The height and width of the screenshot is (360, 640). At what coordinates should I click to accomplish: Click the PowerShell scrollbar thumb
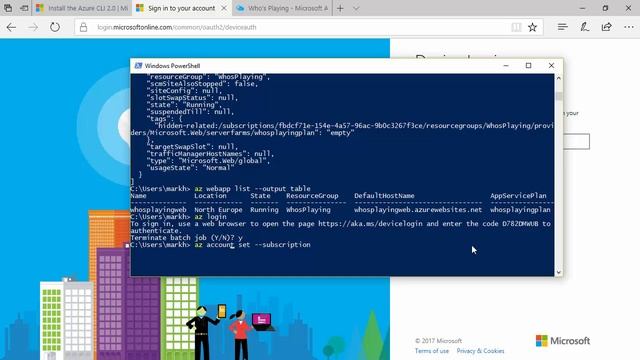559,96
